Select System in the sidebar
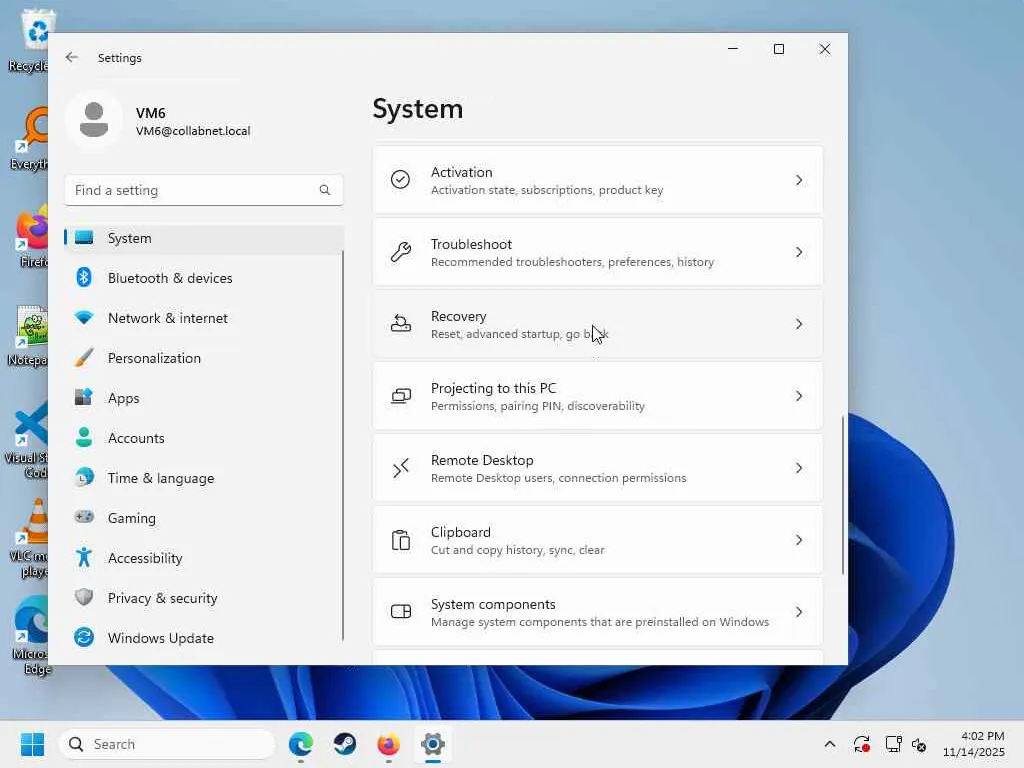Image resolution: width=1024 pixels, height=768 pixels. pyautogui.click(x=204, y=238)
